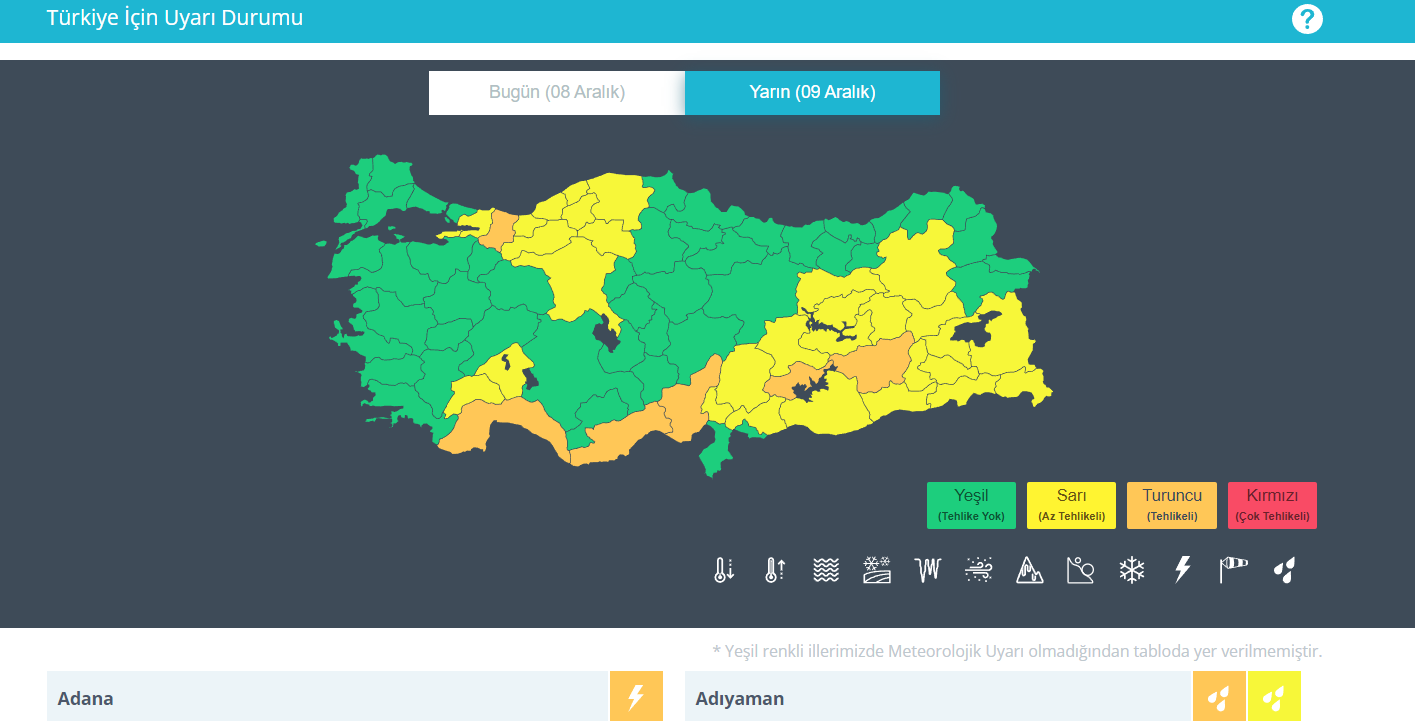Click the Kırmızı (Çok Tehlikeli) legend entry

pos(1272,504)
